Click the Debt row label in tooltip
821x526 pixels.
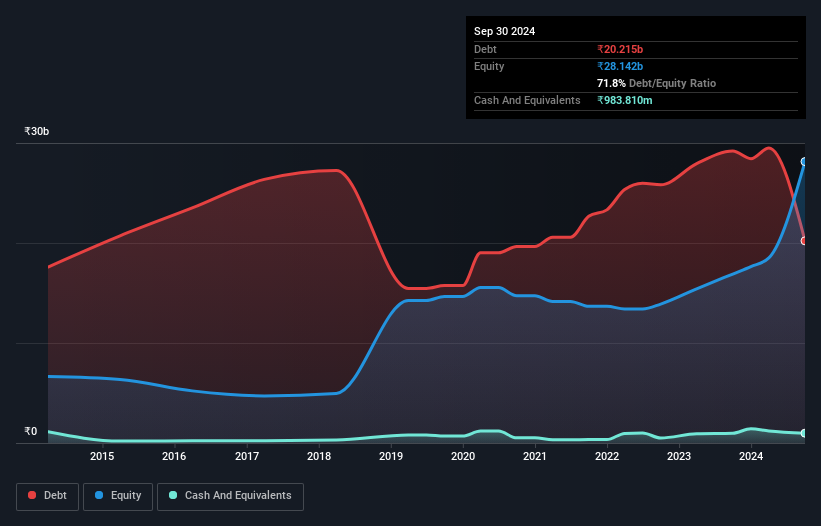pyautogui.click(x=485, y=49)
